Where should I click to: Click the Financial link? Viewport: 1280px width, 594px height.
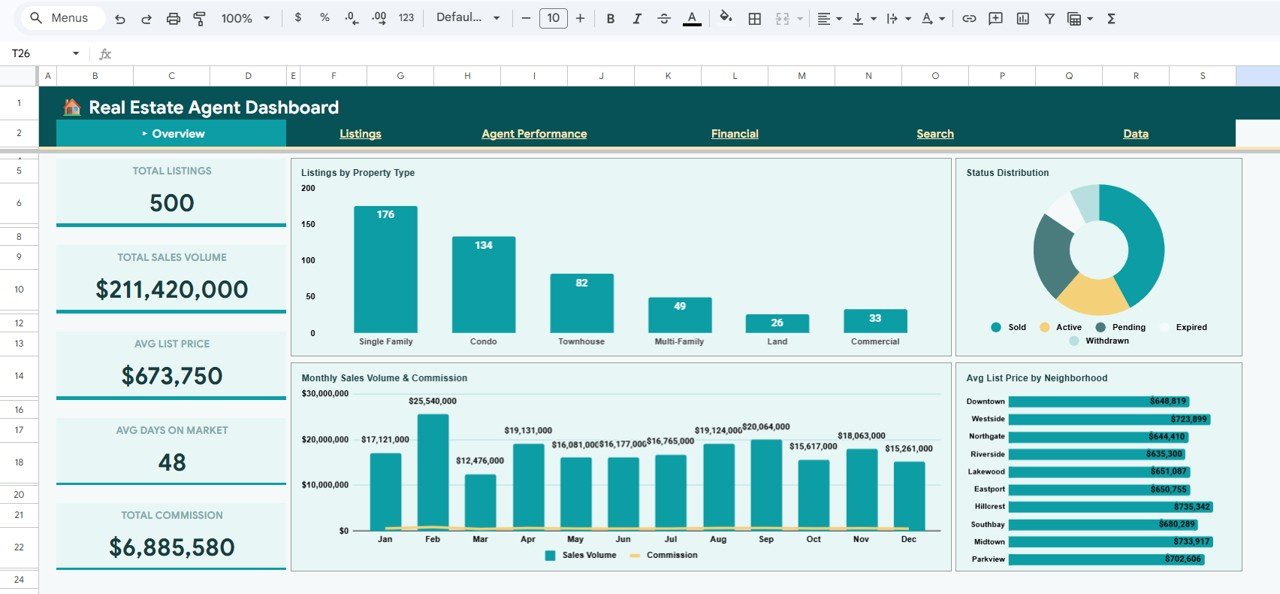click(735, 133)
